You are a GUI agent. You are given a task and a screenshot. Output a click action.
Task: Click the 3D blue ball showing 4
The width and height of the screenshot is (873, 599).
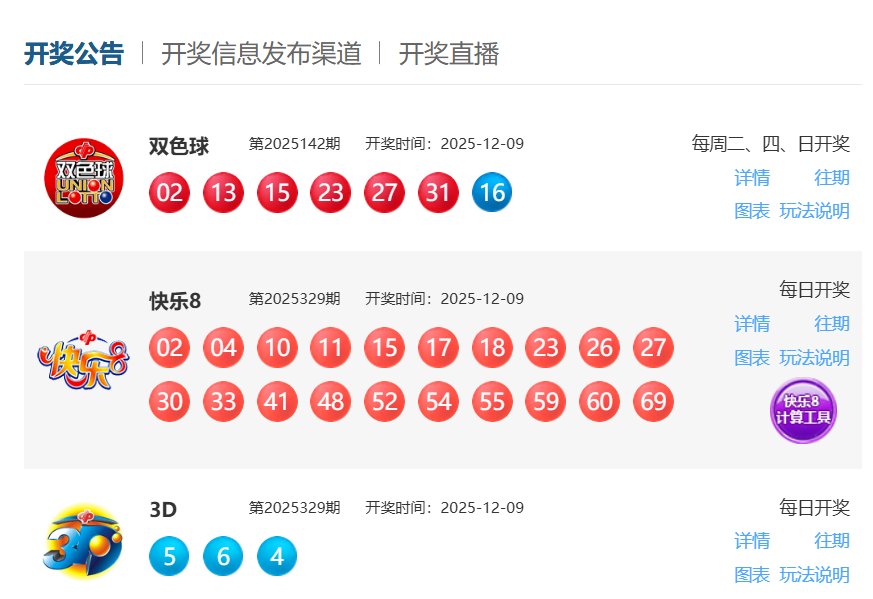point(277,556)
